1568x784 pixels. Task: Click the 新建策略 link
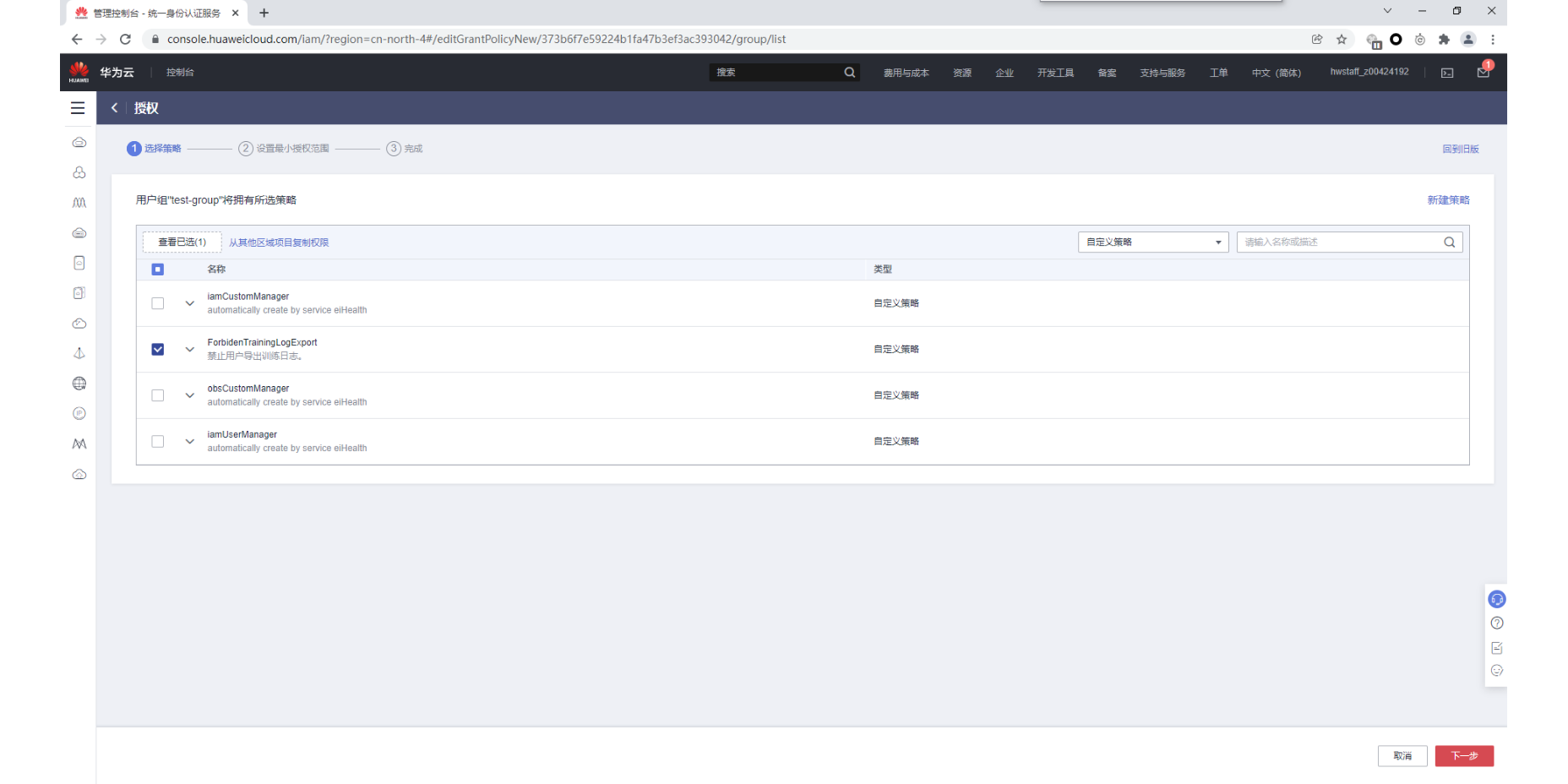pyautogui.click(x=1449, y=200)
